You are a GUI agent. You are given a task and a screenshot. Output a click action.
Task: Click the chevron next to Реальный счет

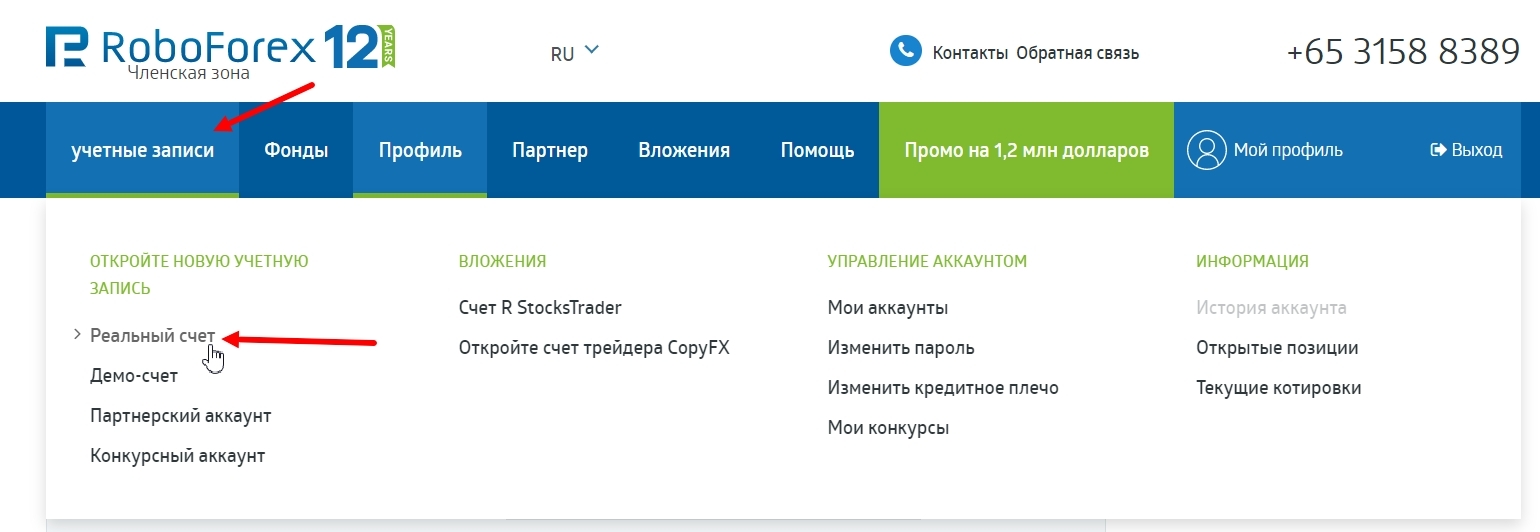(77, 336)
